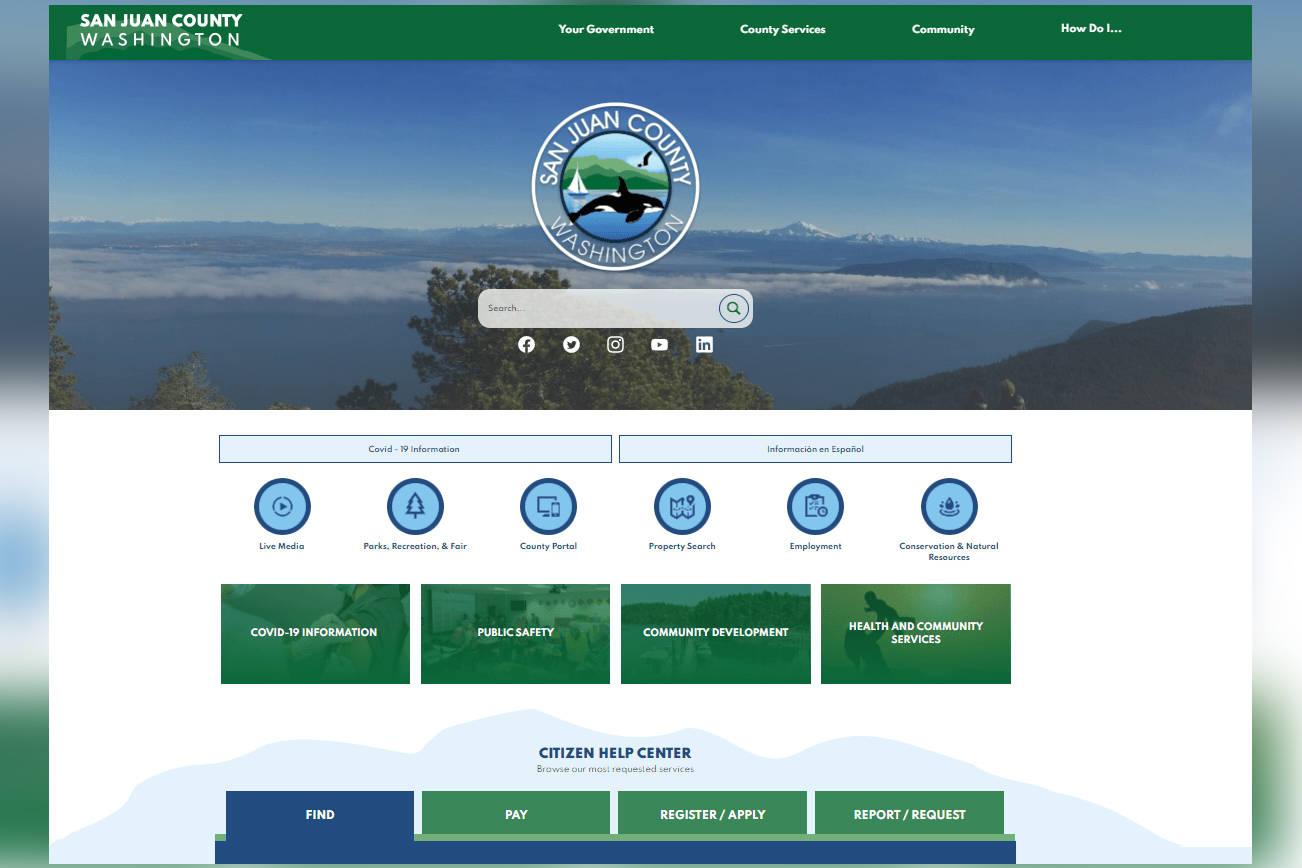1302x868 pixels.
Task: Open the County Portal devices icon
Action: [x=548, y=506]
